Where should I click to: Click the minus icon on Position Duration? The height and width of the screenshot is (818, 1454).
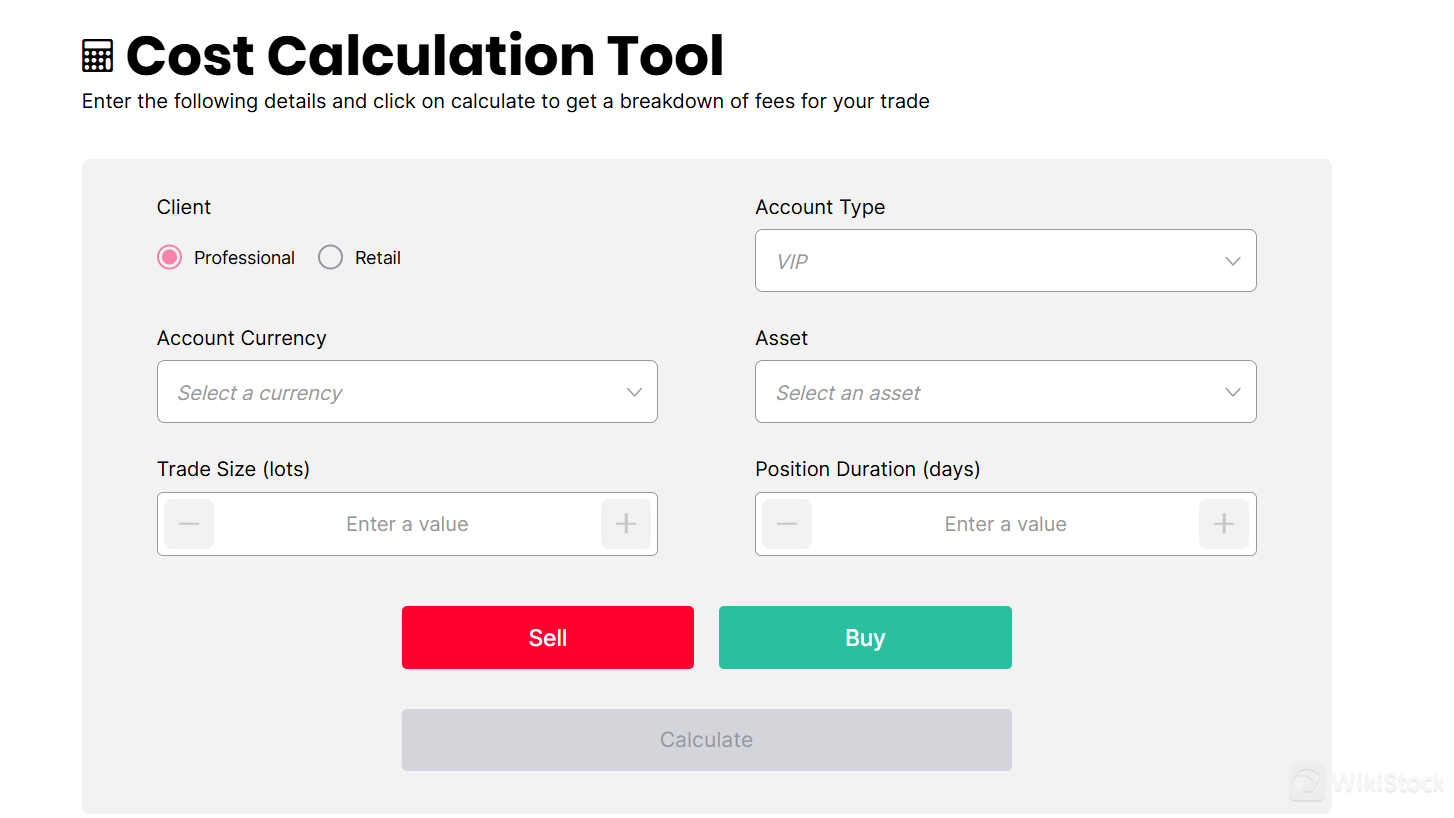pyautogui.click(x=787, y=523)
